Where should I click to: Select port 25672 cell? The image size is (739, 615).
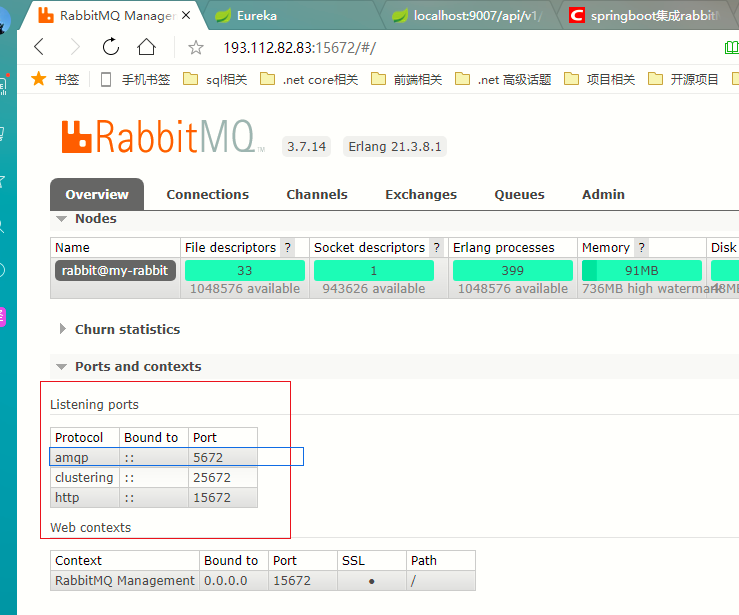tap(223, 477)
